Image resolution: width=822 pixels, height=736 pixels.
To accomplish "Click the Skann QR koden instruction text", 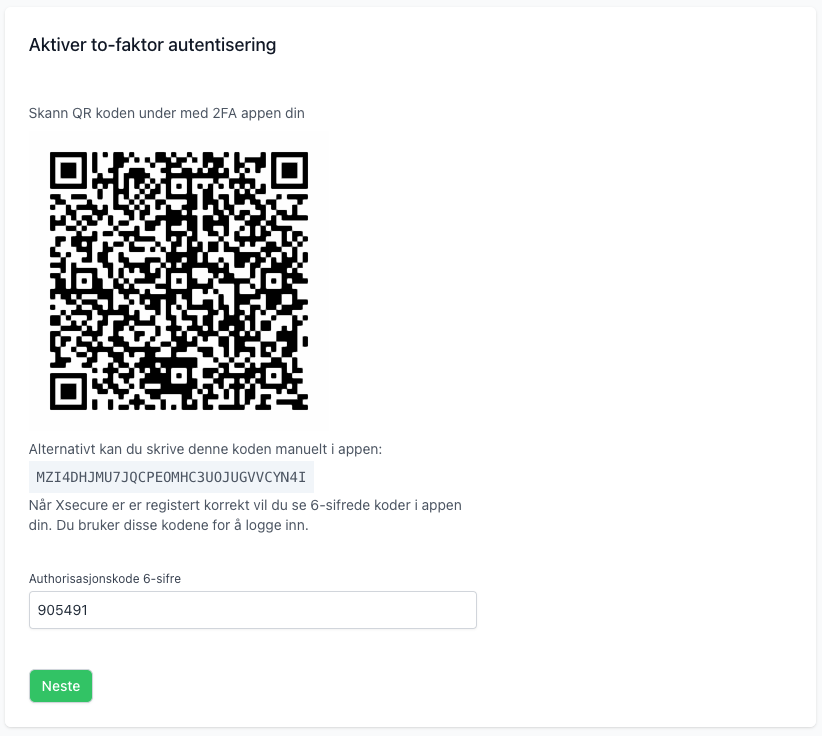I will pyautogui.click(x=166, y=113).
